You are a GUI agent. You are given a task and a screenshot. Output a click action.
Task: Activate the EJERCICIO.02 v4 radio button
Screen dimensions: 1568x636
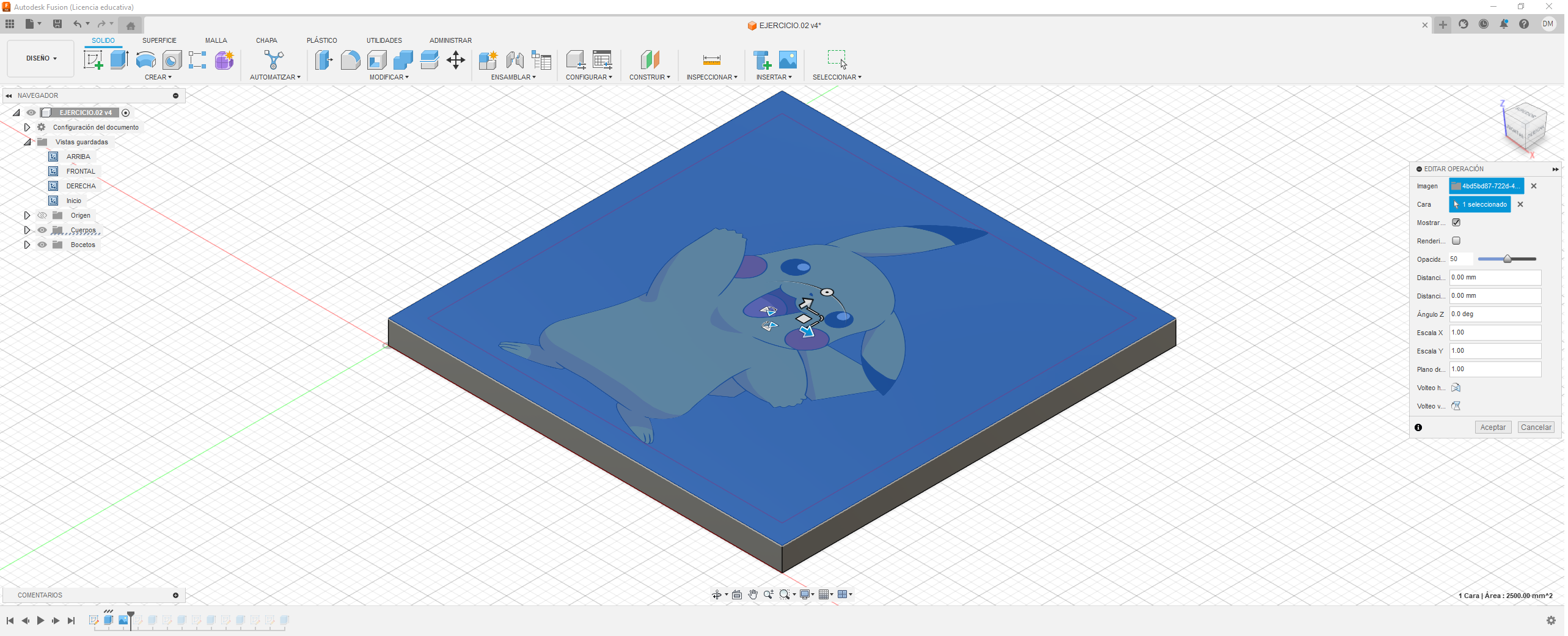[126, 113]
